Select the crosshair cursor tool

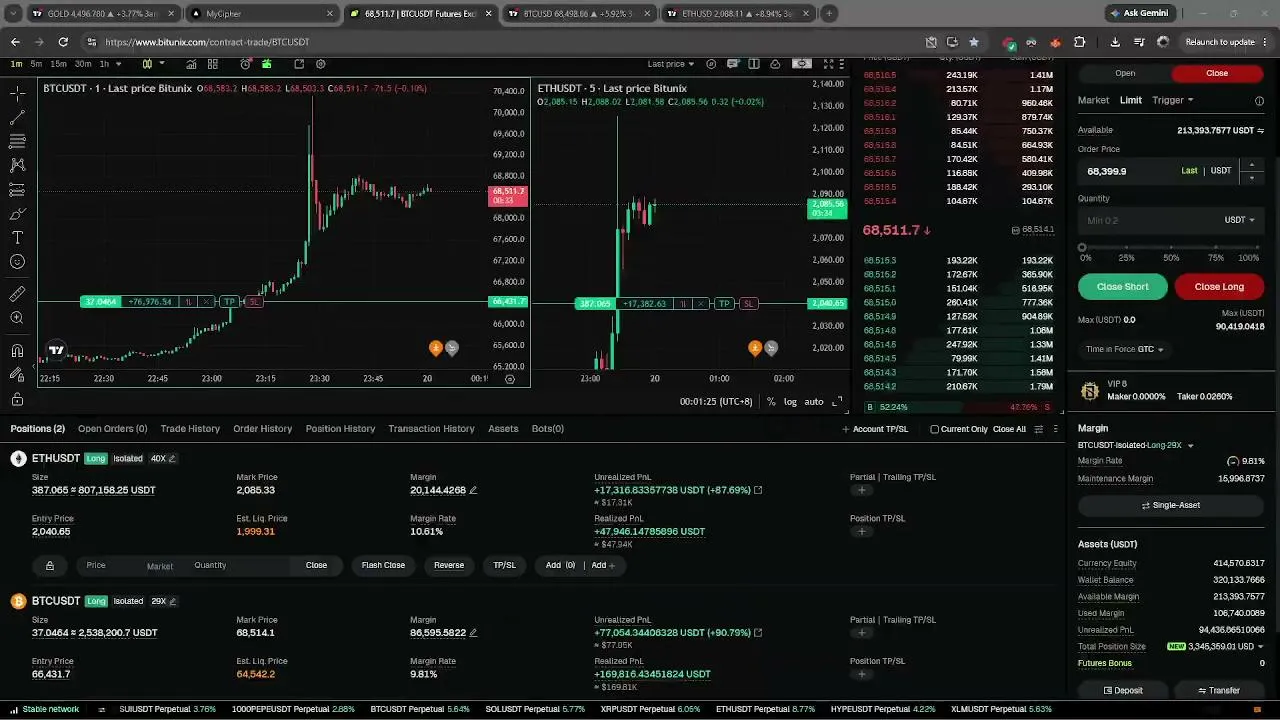pyautogui.click(x=17, y=93)
